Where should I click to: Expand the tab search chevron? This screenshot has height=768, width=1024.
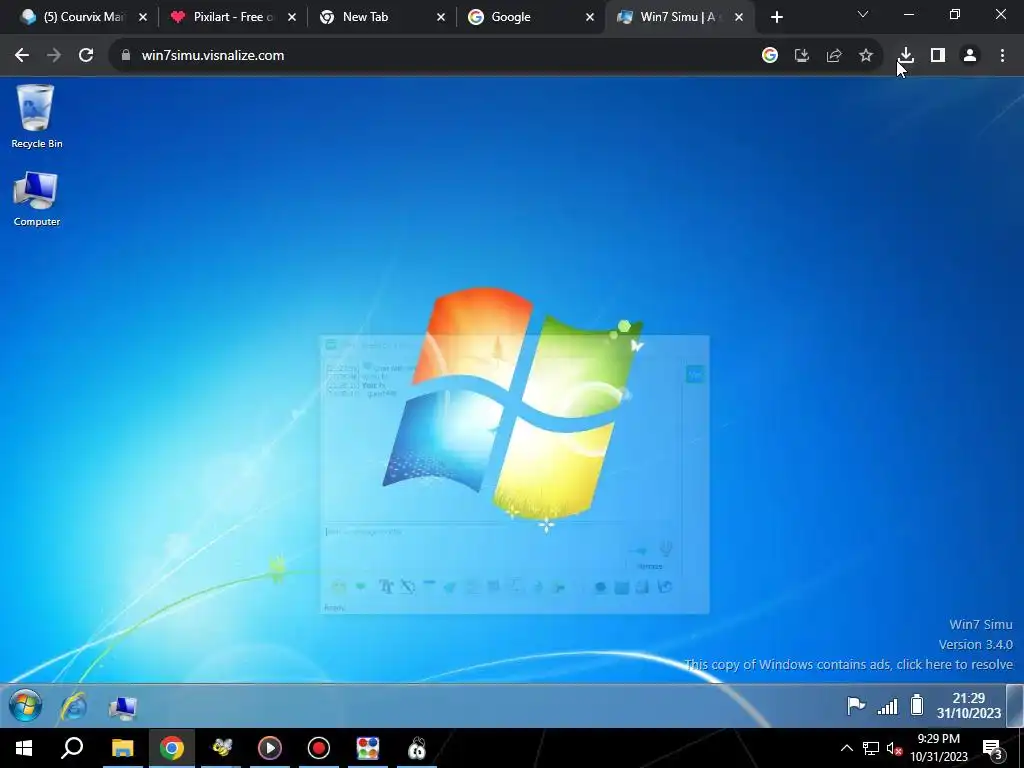tap(863, 14)
